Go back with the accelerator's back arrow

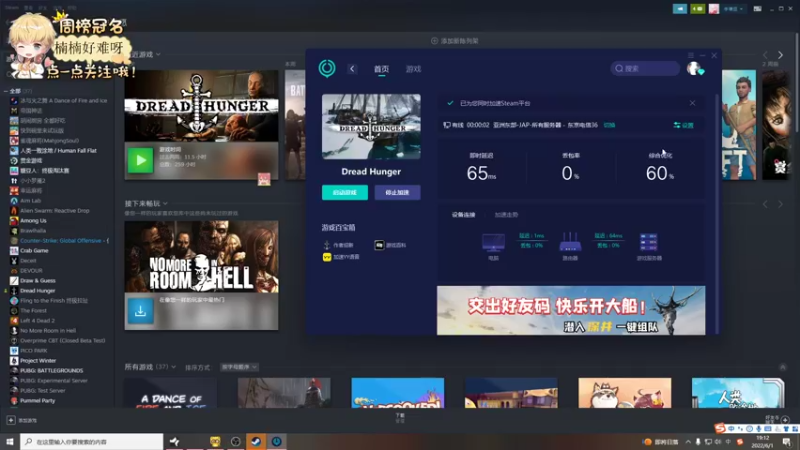click(x=352, y=69)
